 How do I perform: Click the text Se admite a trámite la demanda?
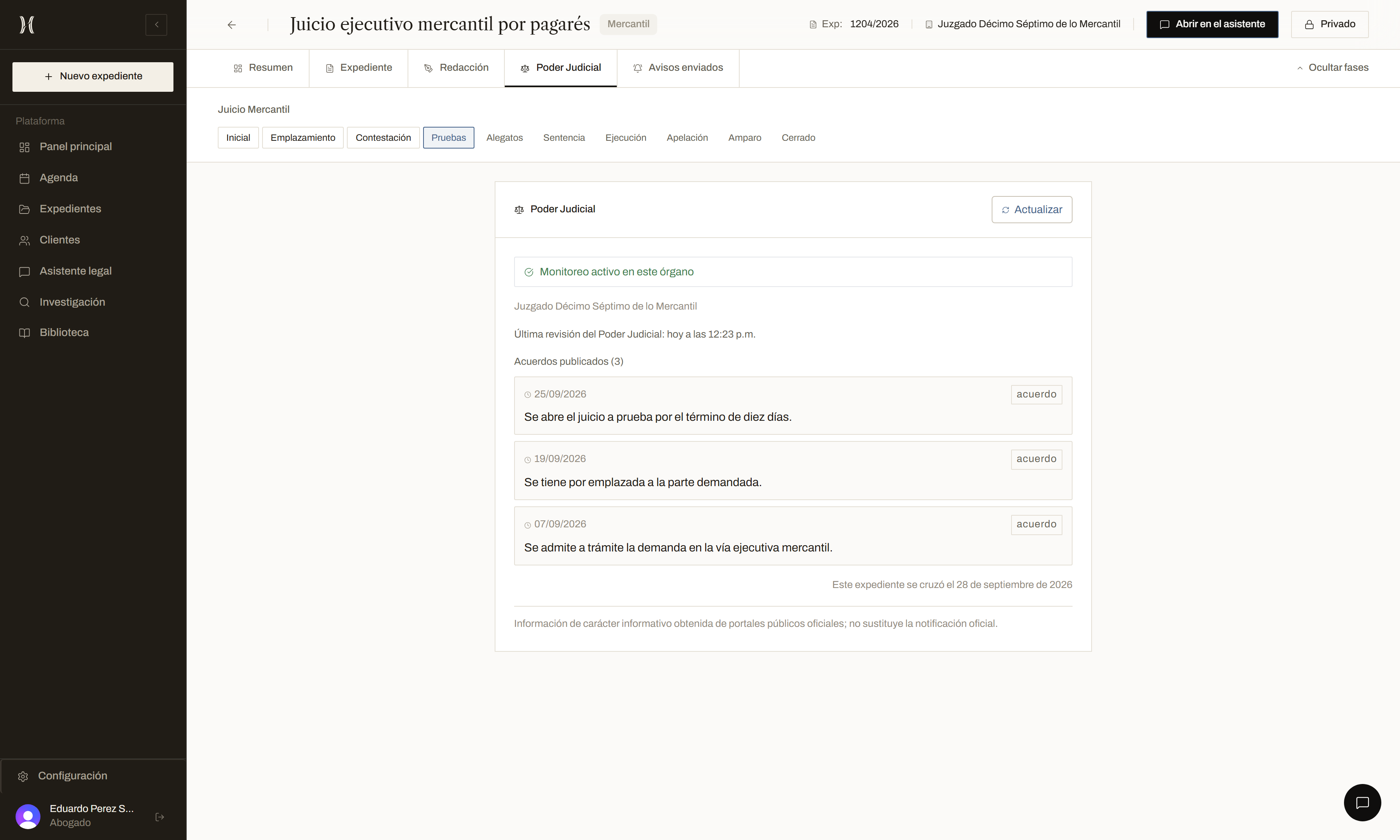pos(678,548)
